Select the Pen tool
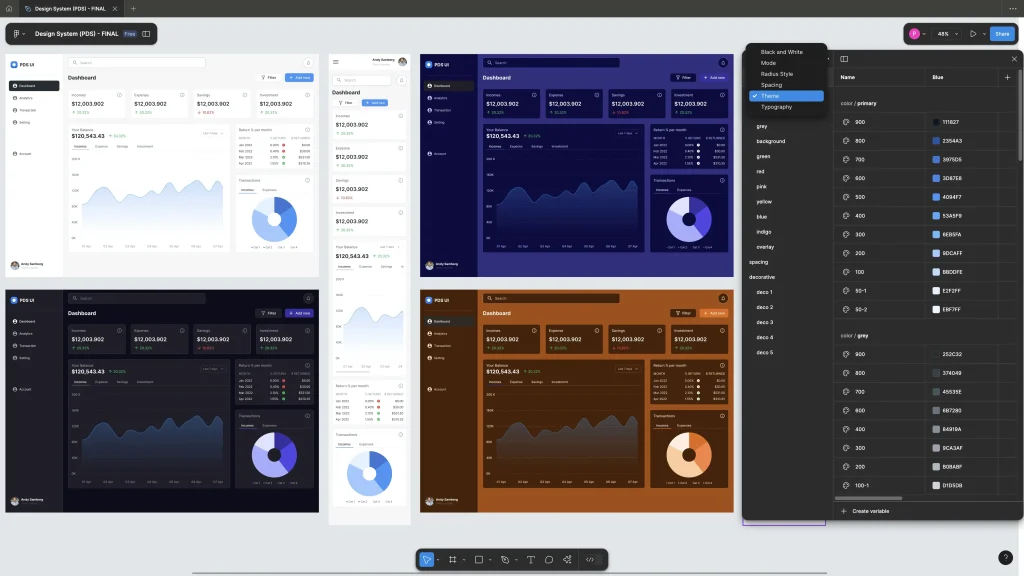Image resolution: width=1024 pixels, height=576 pixels. pos(505,559)
